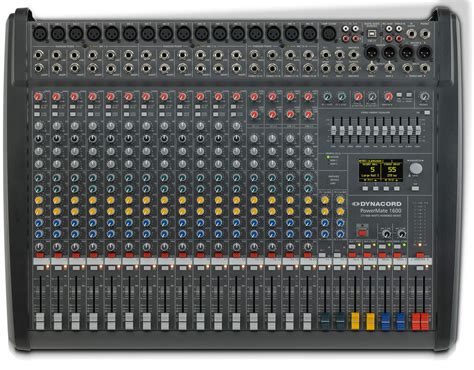
Task: Click the channel 1 pan knob above the mute button
Action: [39, 247]
